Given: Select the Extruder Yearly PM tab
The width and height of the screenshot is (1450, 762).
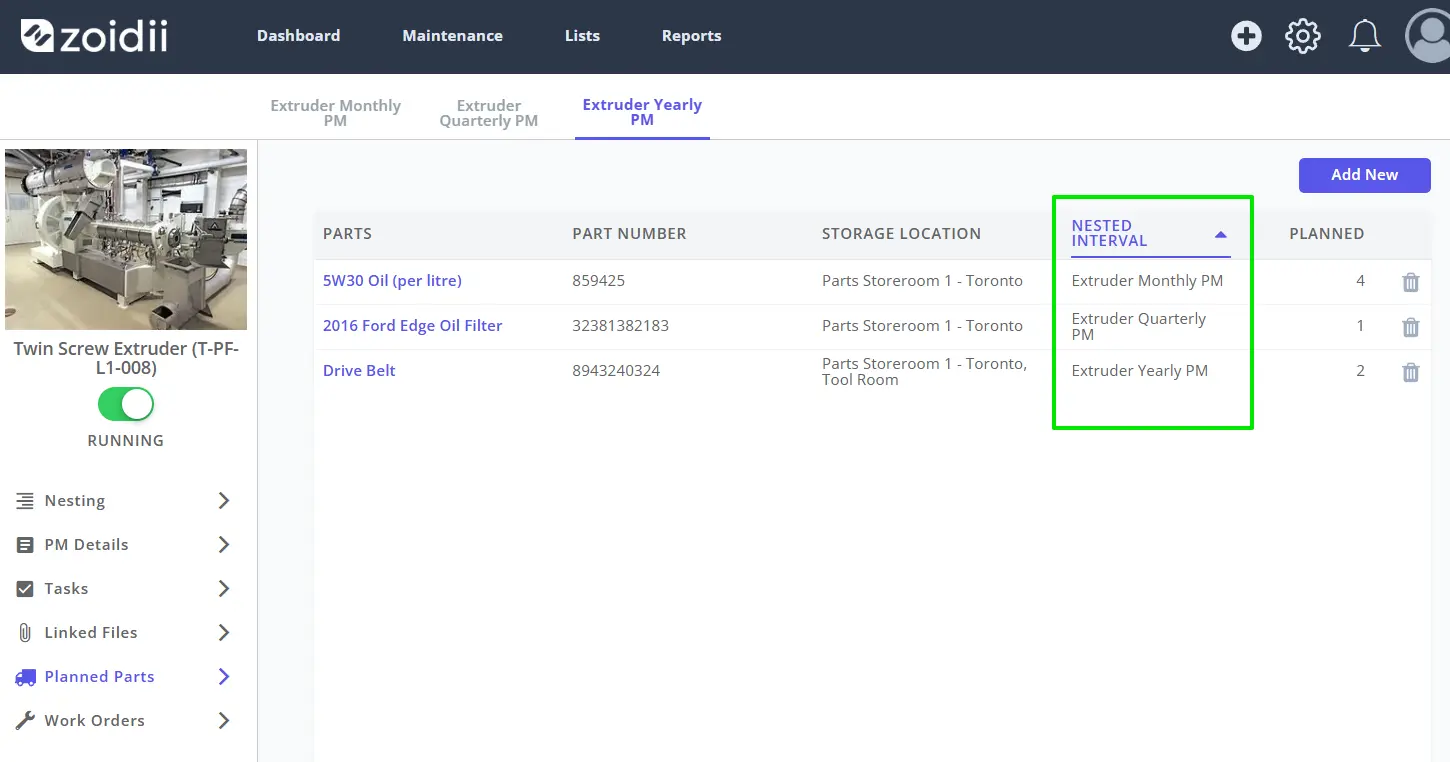Looking at the screenshot, I should pos(642,112).
